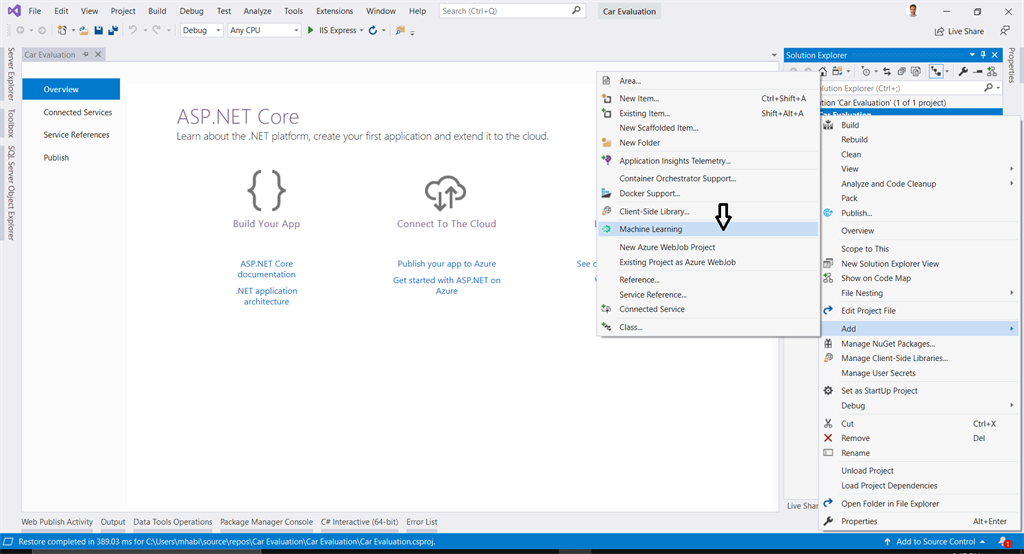1024x554 pixels.
Task: Click the Connect To The Cloud icon
Action: pyautogui.click(x=445, y=193)
